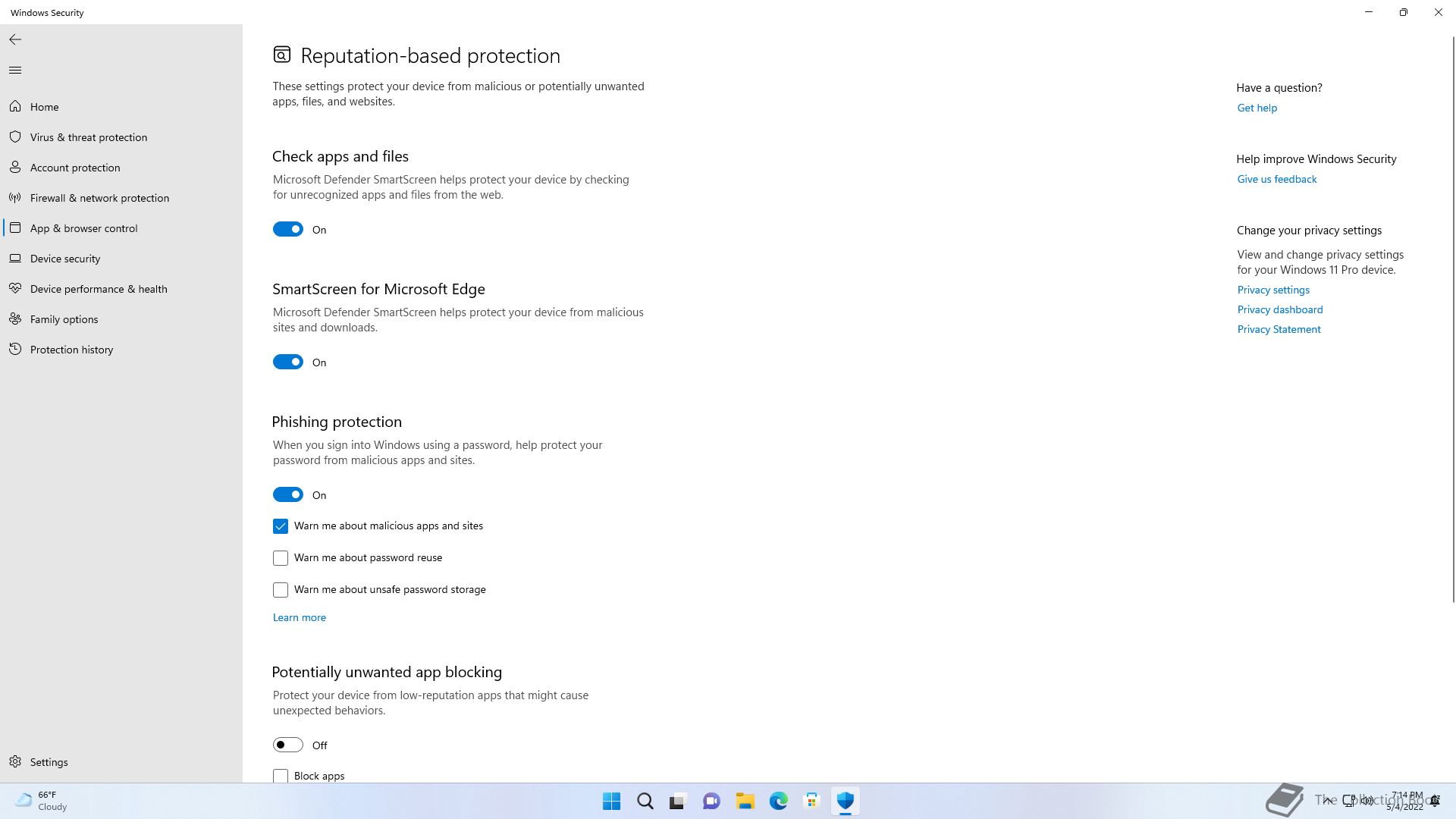
Task: Launch Microsoft Edge from taskbar
Action: point(778,801)
